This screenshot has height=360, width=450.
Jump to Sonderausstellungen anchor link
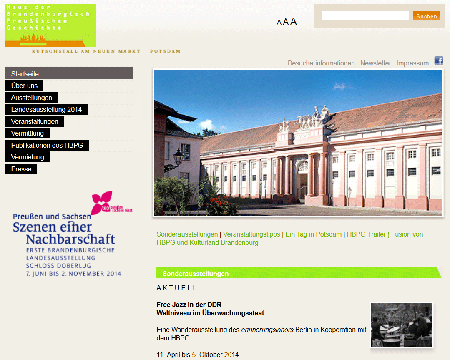pyautogui.click(x=187, y=234)
